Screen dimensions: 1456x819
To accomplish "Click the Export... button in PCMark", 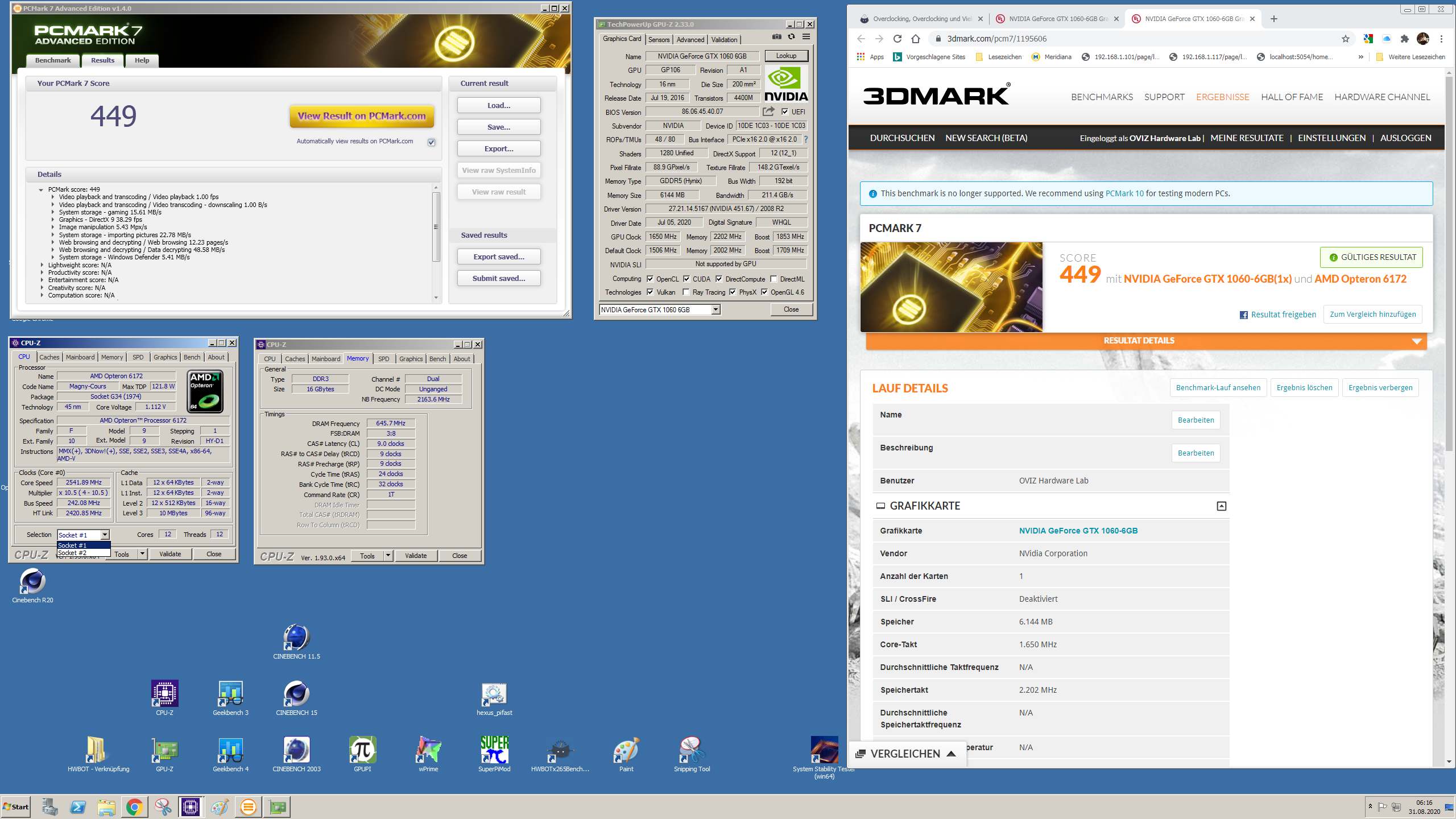I will pyautogui.click(x=499, y=148).
